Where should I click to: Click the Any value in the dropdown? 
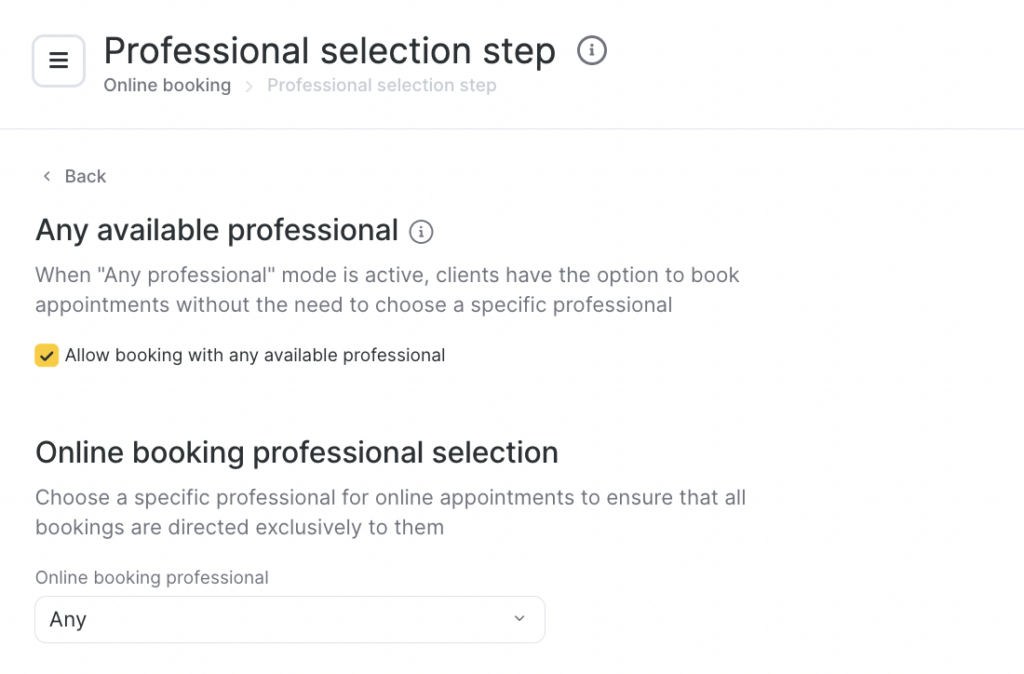pos(68,619)
